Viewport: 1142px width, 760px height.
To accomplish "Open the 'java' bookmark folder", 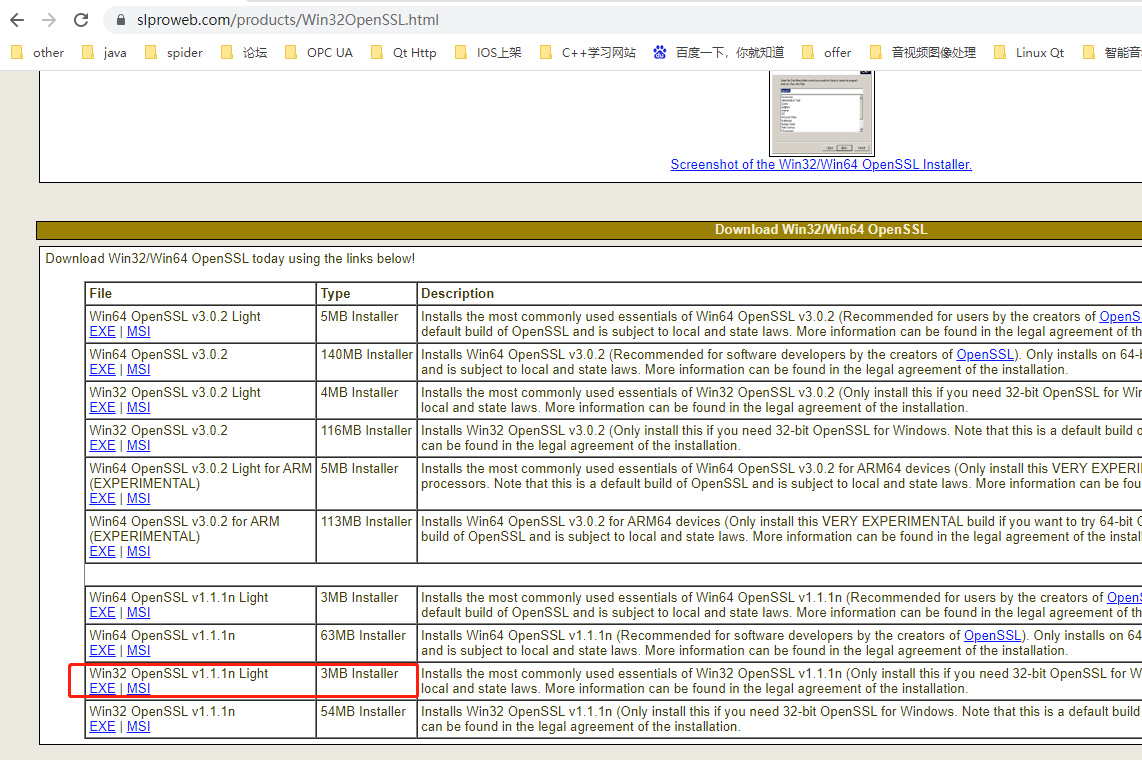I will (x=104, y=52).
